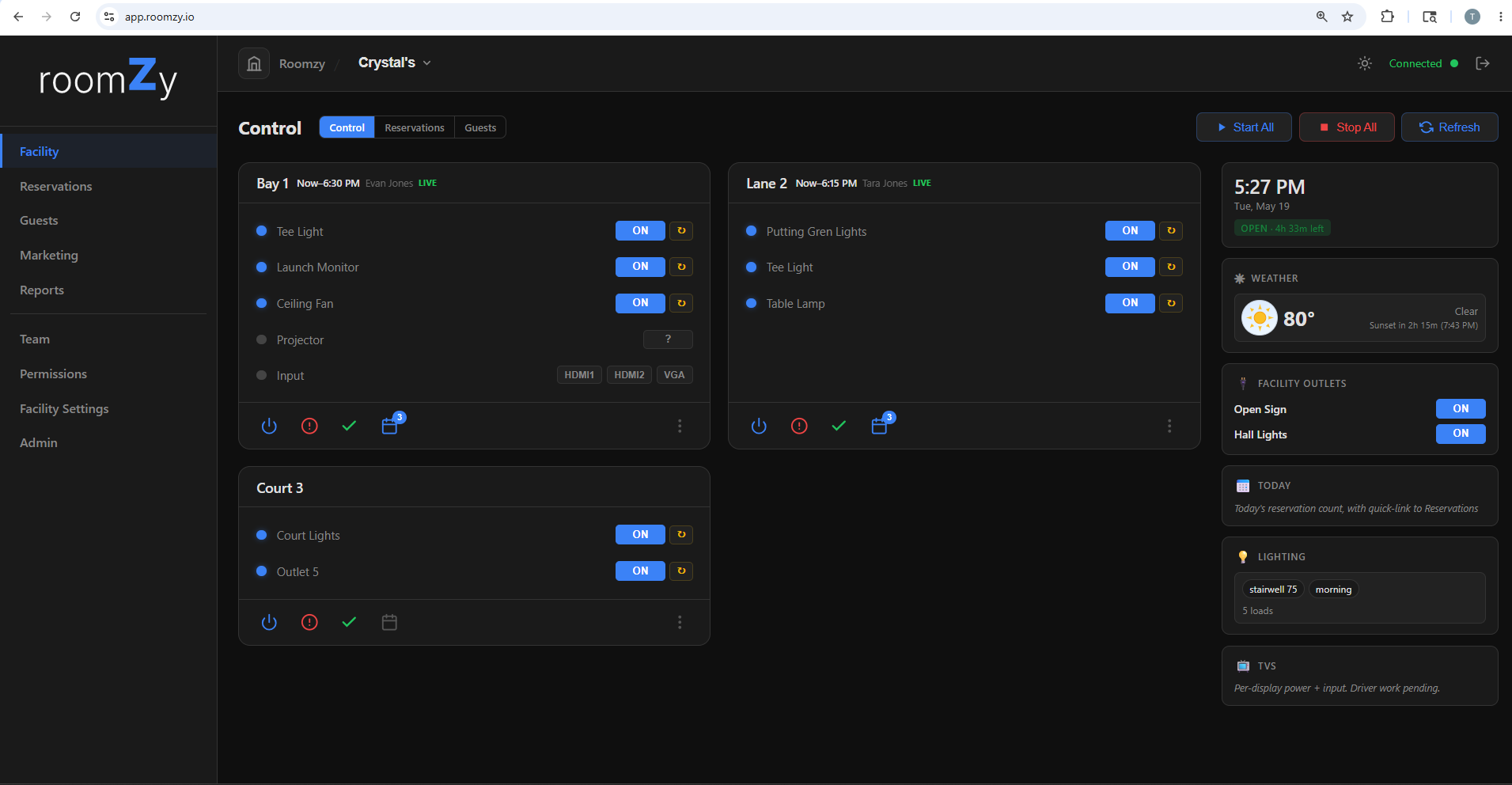The width and height of the screenshot is (1512, 785).
Task: Select HDMI2 input for Bay 1
Action: pos(629,375)
